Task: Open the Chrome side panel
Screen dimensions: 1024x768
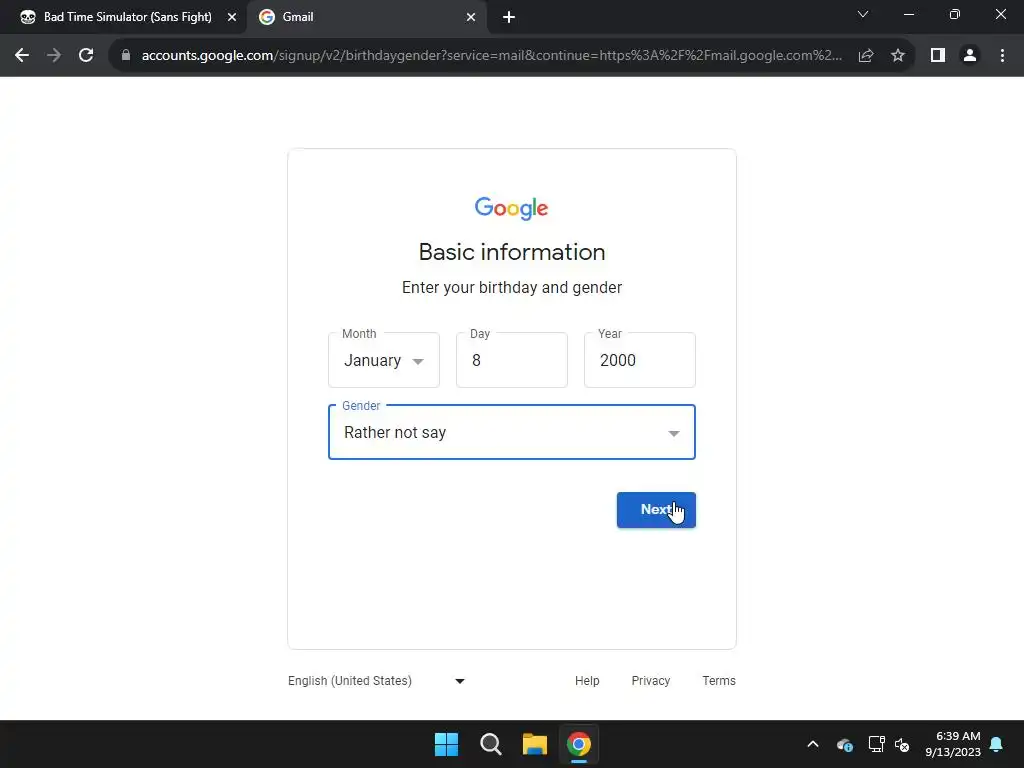Action: 938,56
